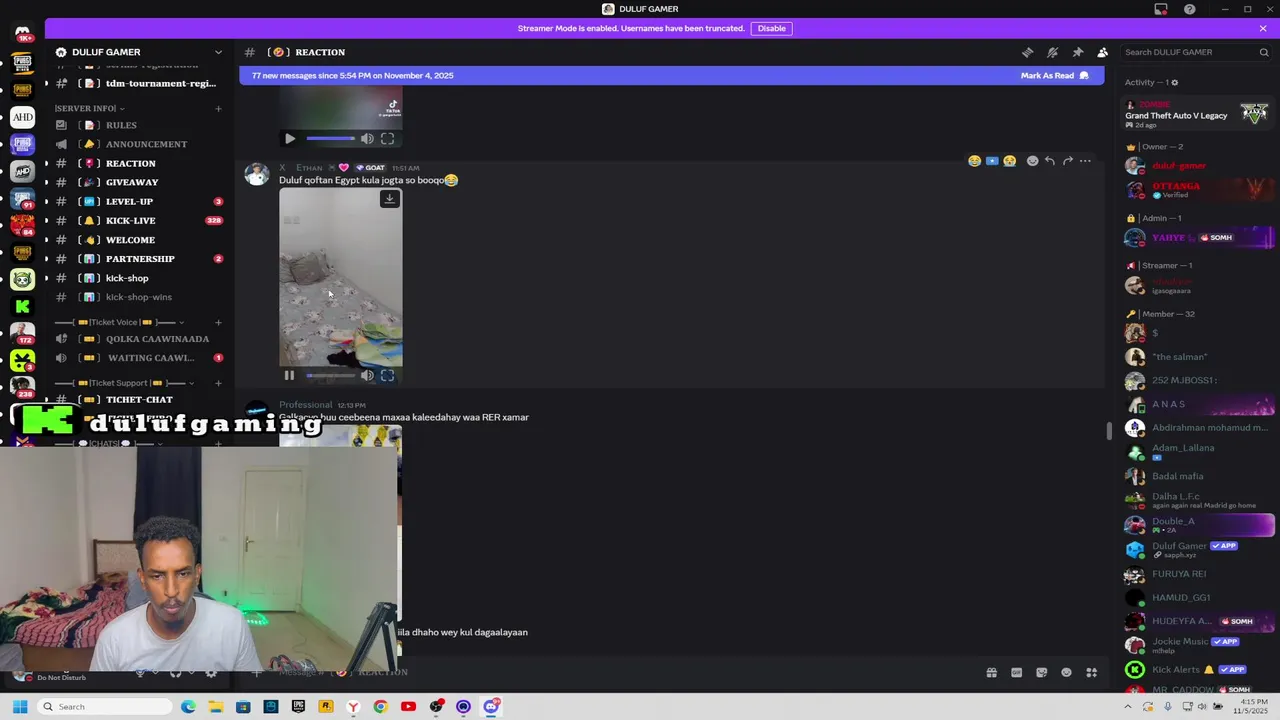This screenshot has width=1280, height=720.
Task: Mute the upper TikTok video volume
Action: click(x=367, y=139)
